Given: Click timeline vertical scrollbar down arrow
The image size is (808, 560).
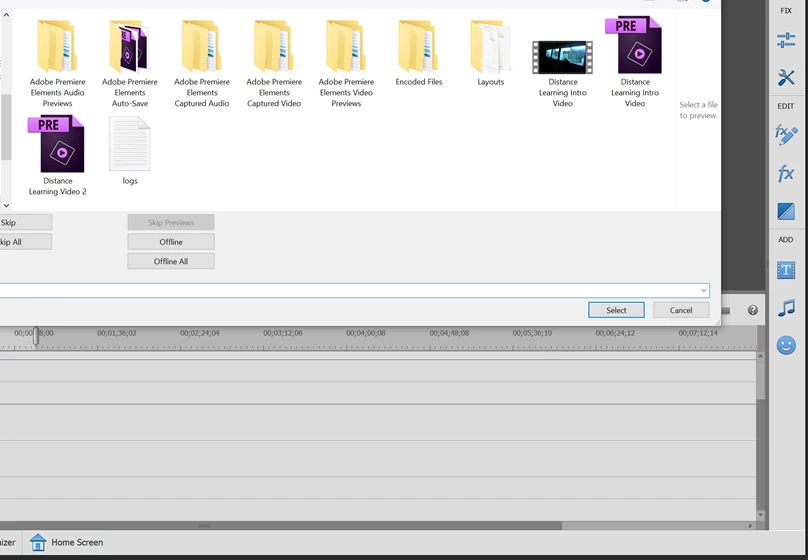Looking at the screenshot, I should [x=761, y=515].
